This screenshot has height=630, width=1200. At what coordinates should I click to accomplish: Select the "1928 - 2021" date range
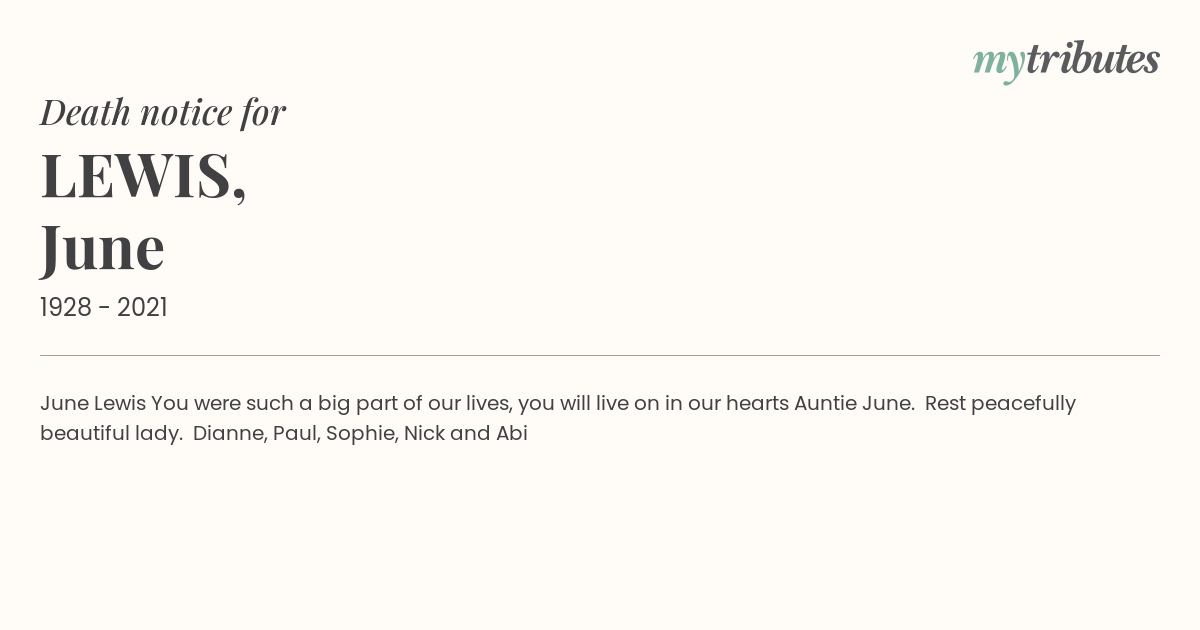104,307
